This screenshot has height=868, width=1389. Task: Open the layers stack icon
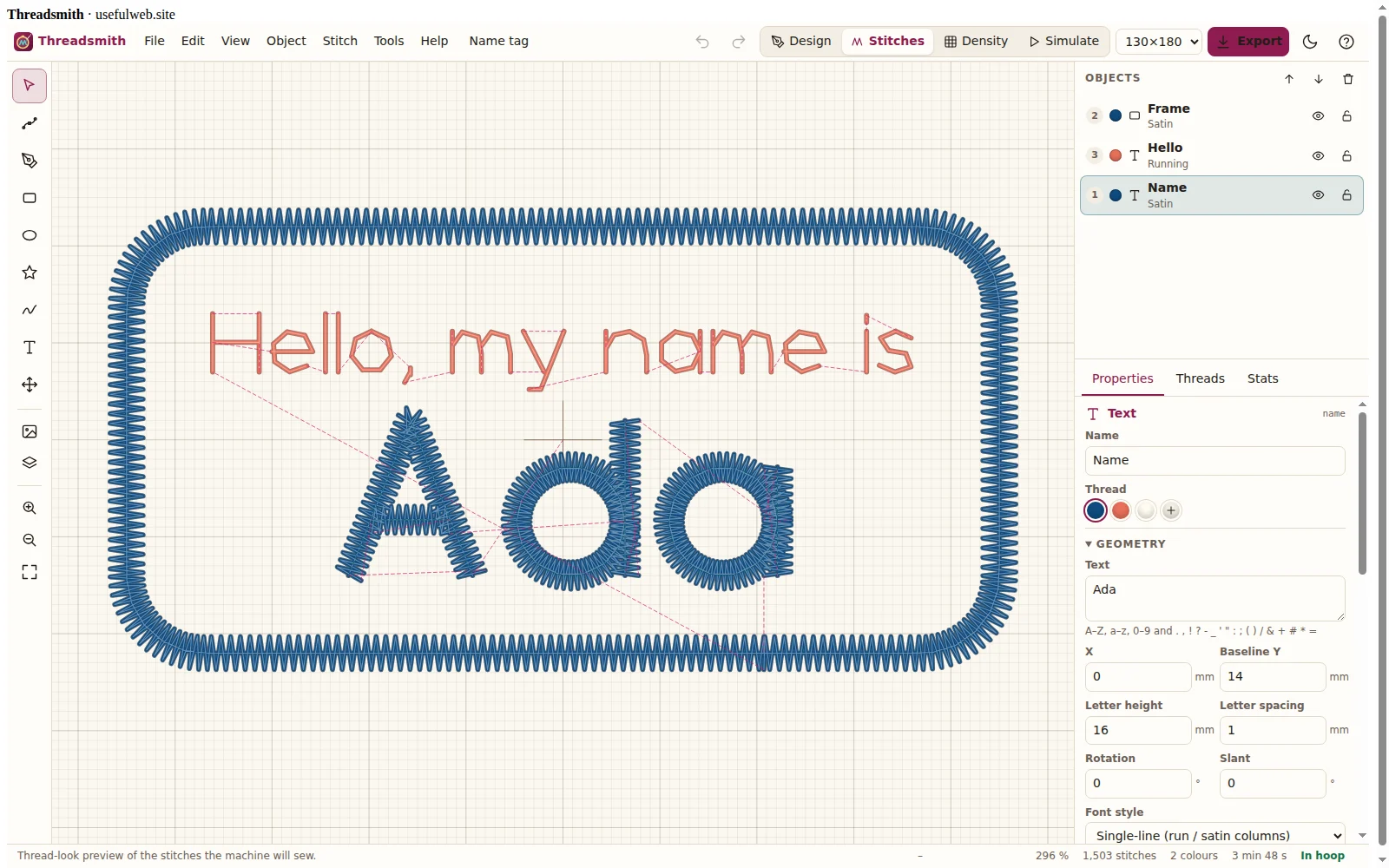pyautogui.click(x=30, y=463)
